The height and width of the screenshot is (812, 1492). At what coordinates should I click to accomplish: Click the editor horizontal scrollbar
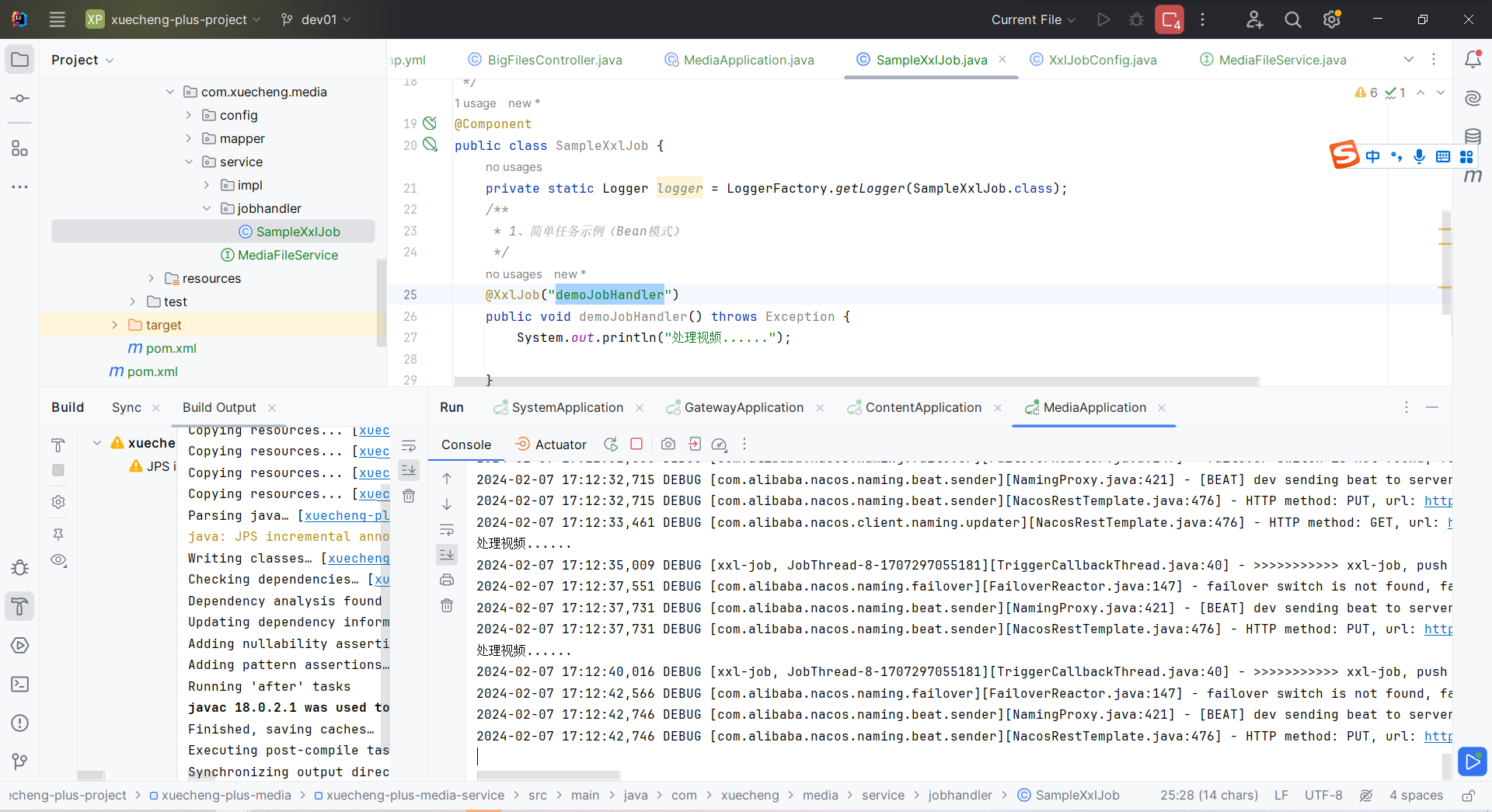pos(856,382)
